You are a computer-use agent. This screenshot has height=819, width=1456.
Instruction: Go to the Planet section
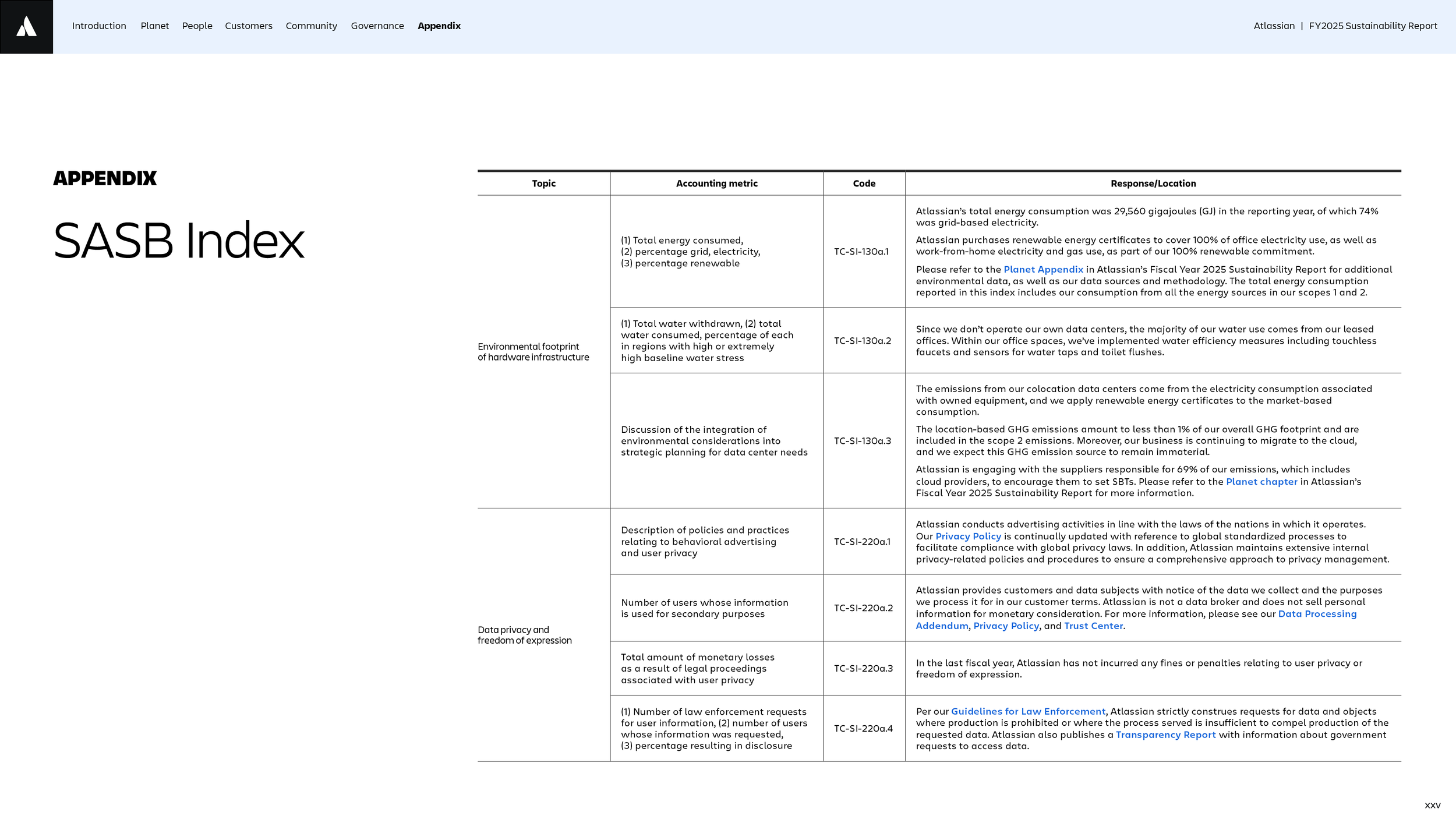click(155, 26)
